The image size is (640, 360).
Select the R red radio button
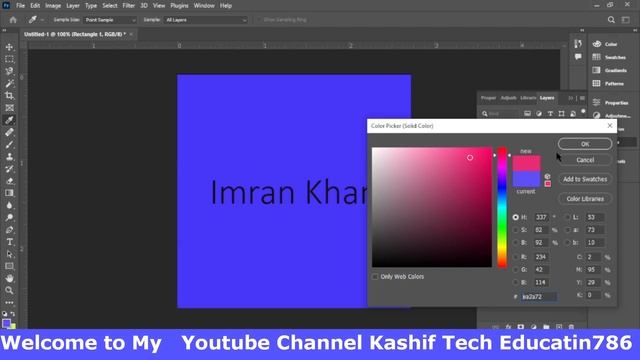coord(516,257)
